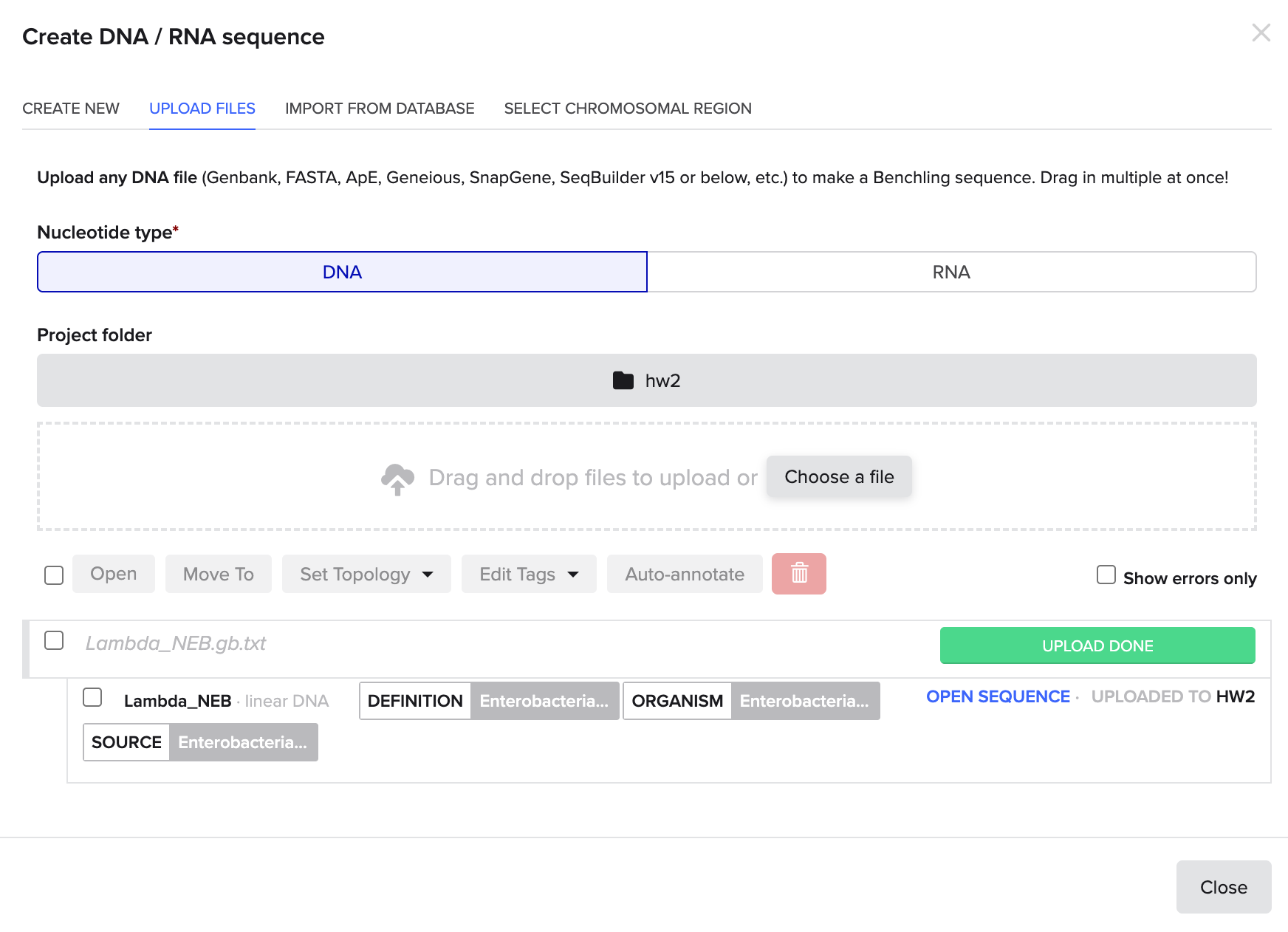Image resolution: width=1288 pixels, height=932 pixels.
Task: Enable Show errors only
Action: pyautogui.click(x=1106, y=575)
